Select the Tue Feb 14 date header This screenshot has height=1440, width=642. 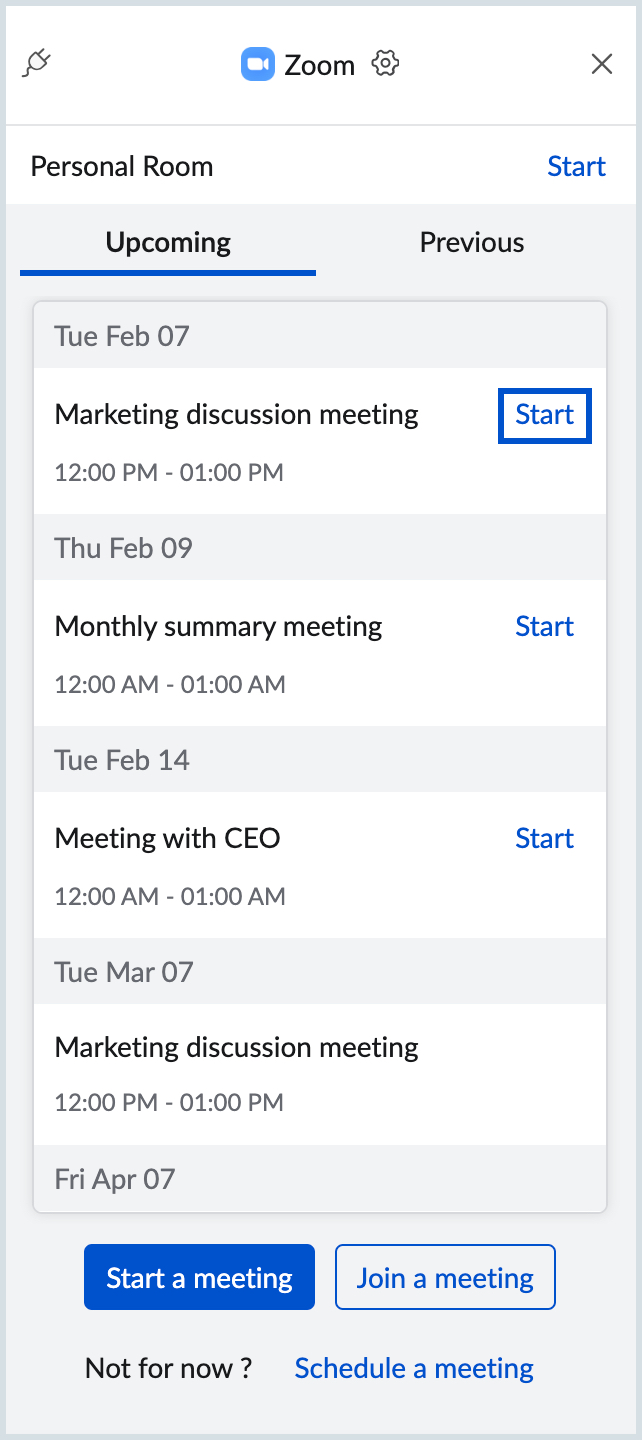(x=122, y=760)
